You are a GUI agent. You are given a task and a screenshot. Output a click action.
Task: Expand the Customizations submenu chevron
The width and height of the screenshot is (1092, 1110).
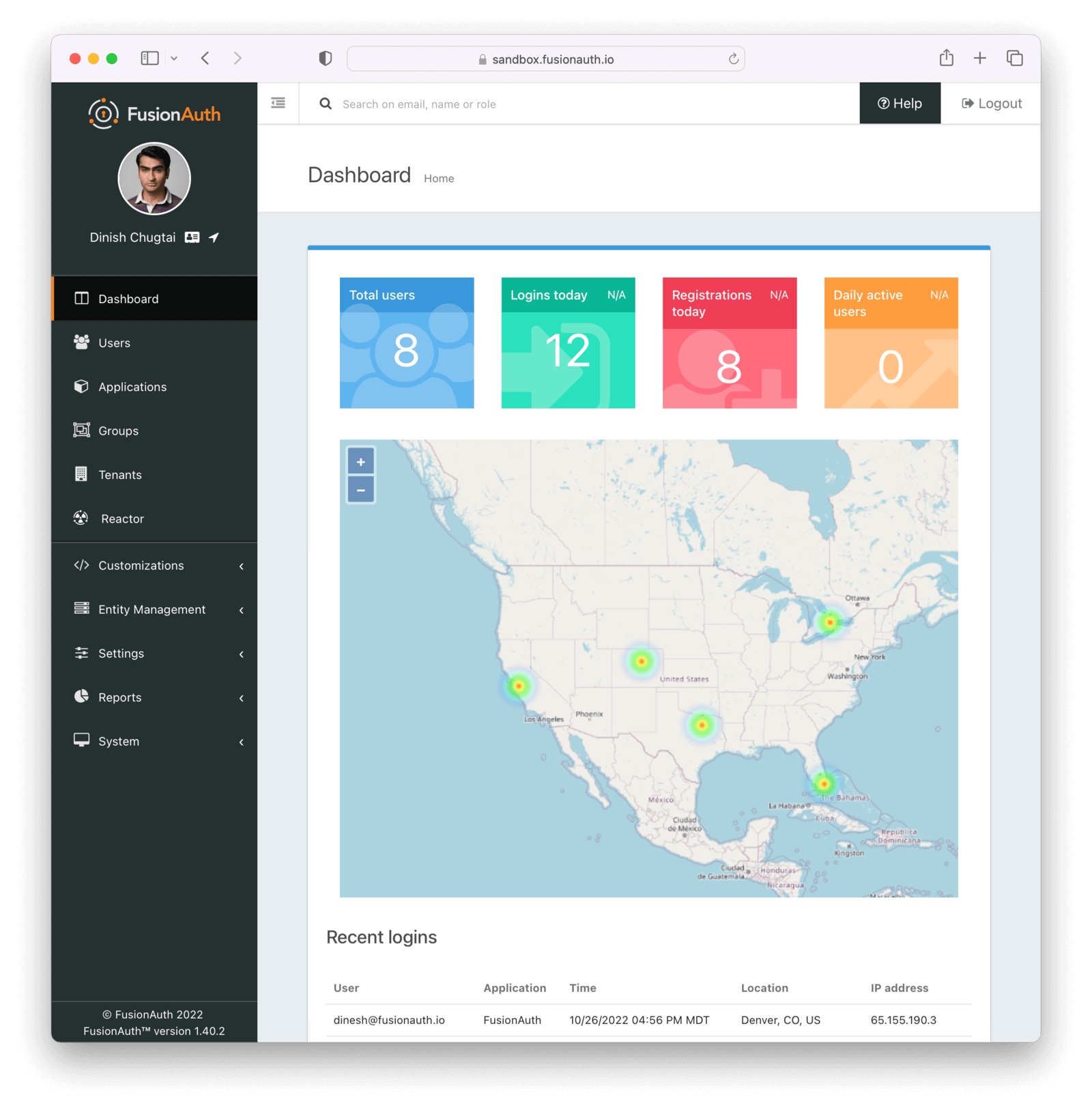coord(242,566)
